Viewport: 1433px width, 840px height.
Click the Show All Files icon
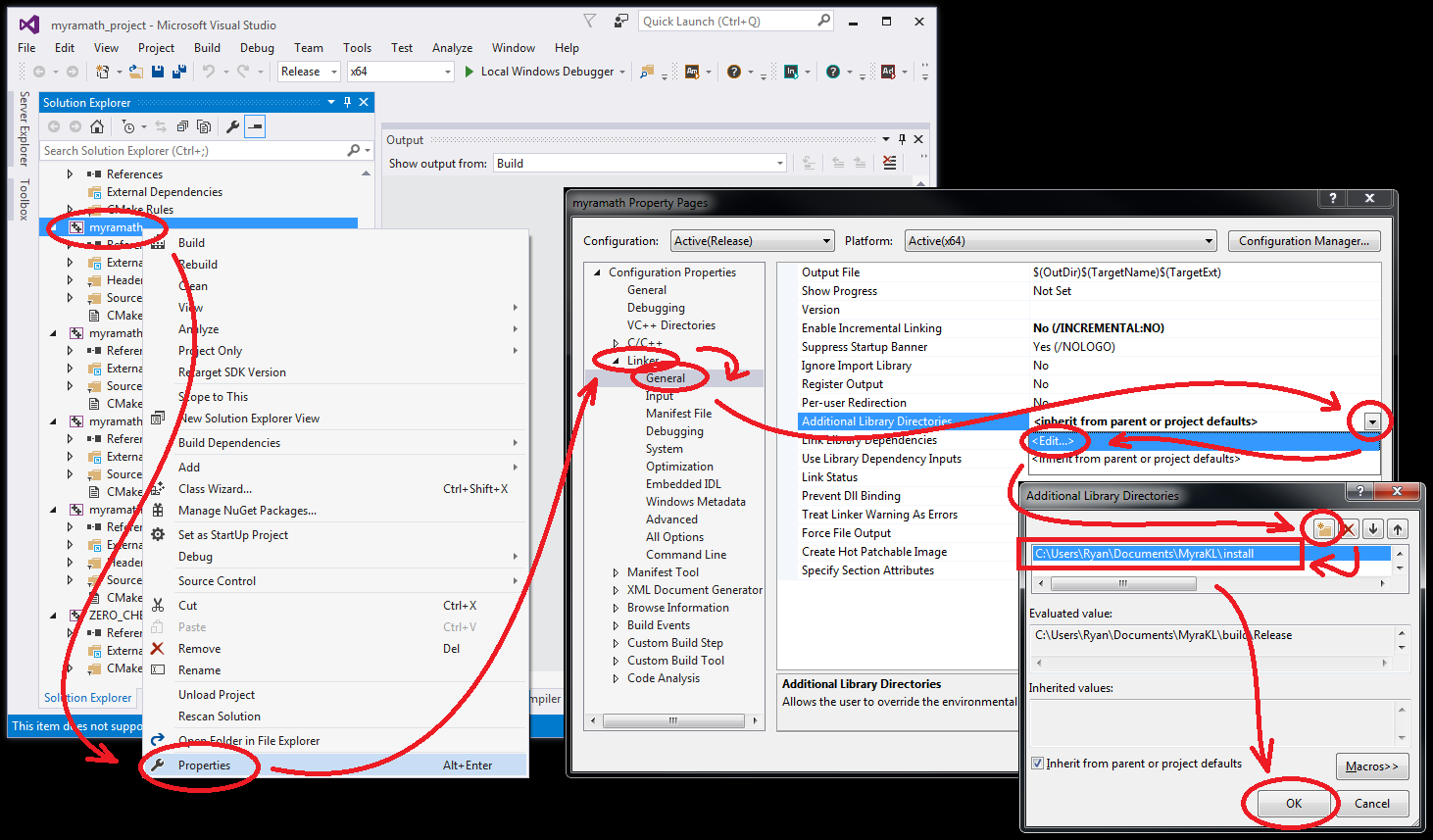point(204,126)
